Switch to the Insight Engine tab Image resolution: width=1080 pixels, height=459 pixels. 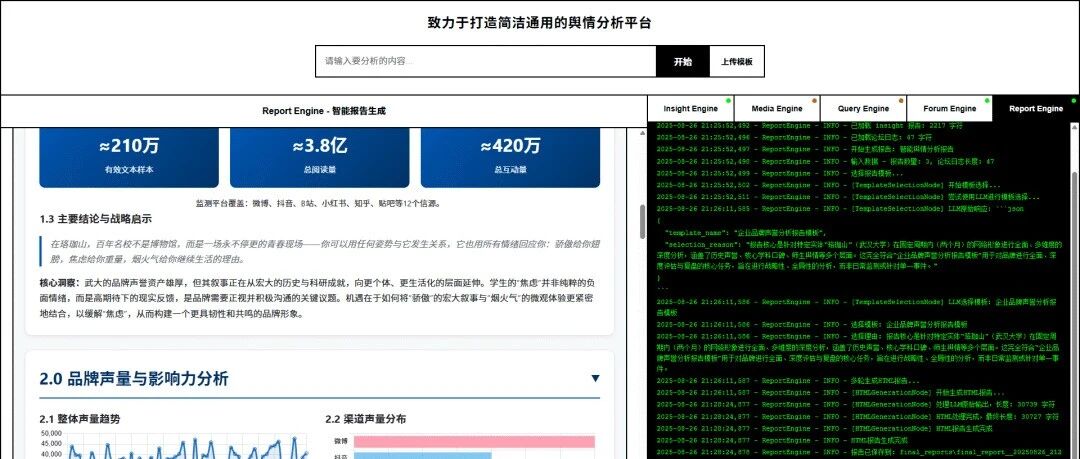point(691,109)
